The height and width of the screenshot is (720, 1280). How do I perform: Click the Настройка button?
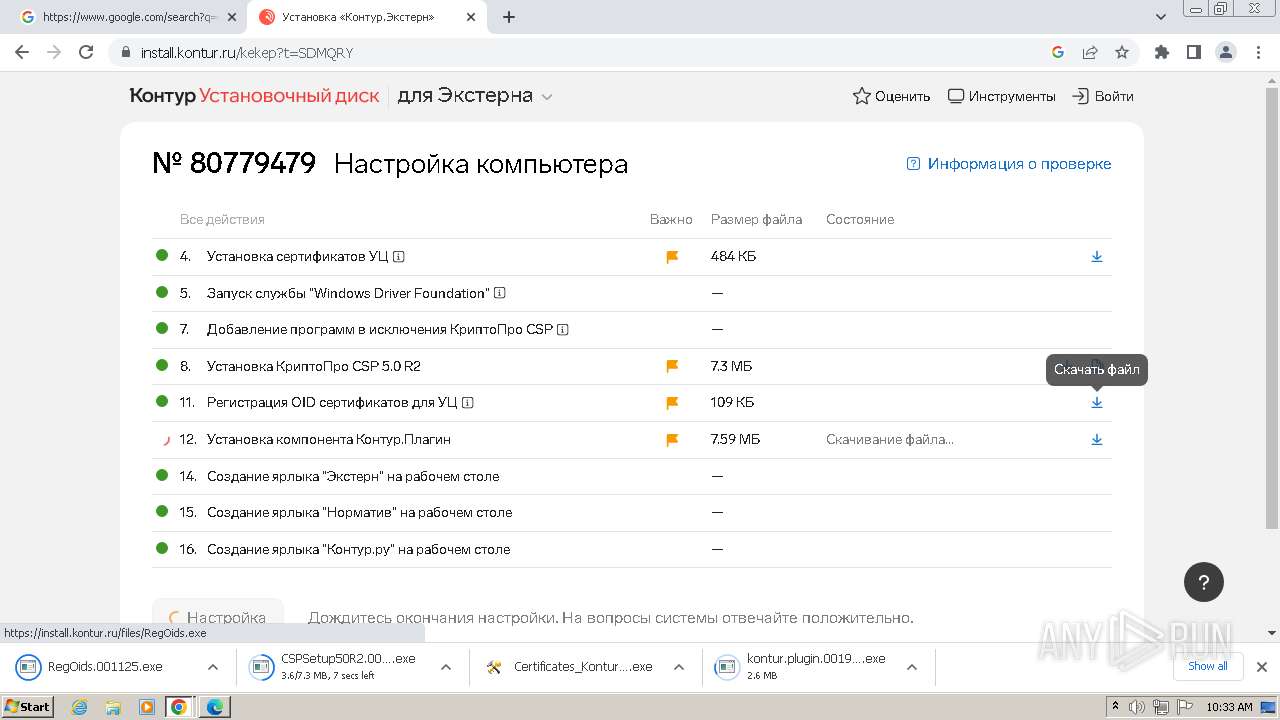pos(218,617)
